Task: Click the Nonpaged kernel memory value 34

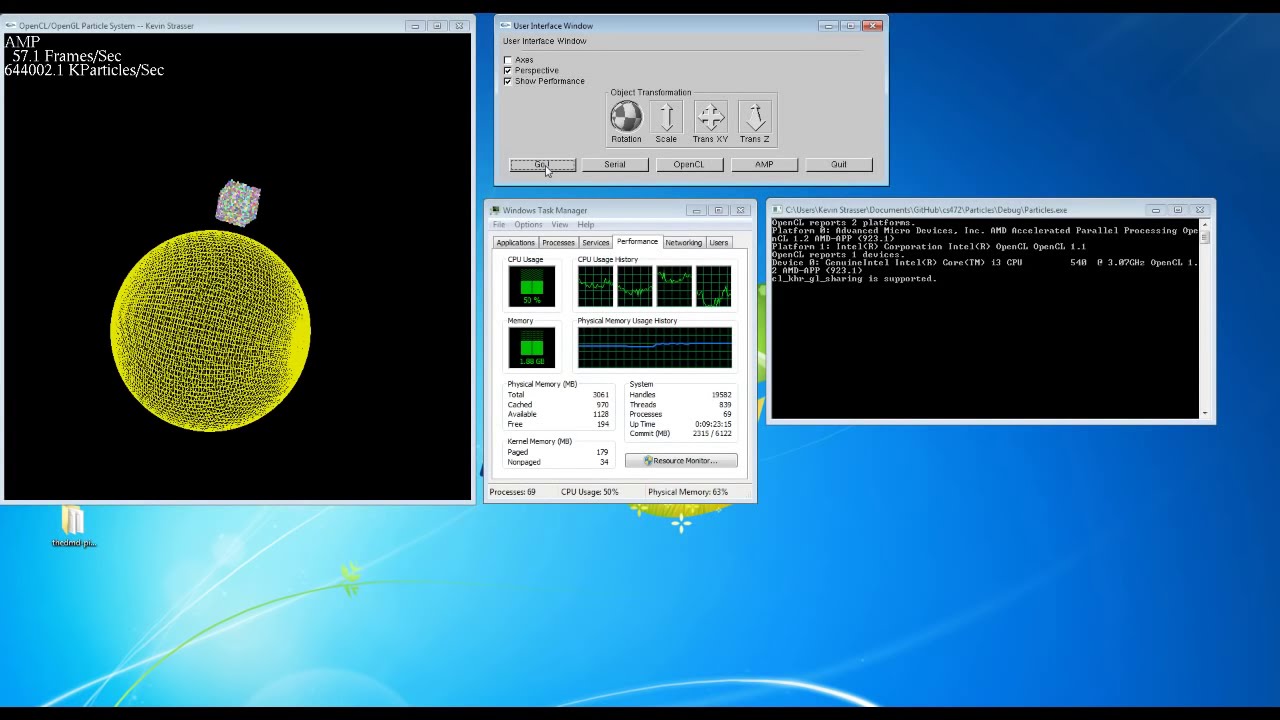Action: click(604, 462)
